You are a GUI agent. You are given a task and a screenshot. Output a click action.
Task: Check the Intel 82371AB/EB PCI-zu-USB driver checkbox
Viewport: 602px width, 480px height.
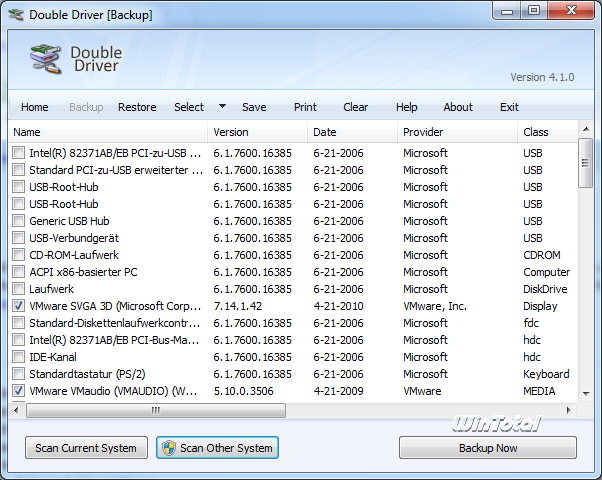[18, 153]
